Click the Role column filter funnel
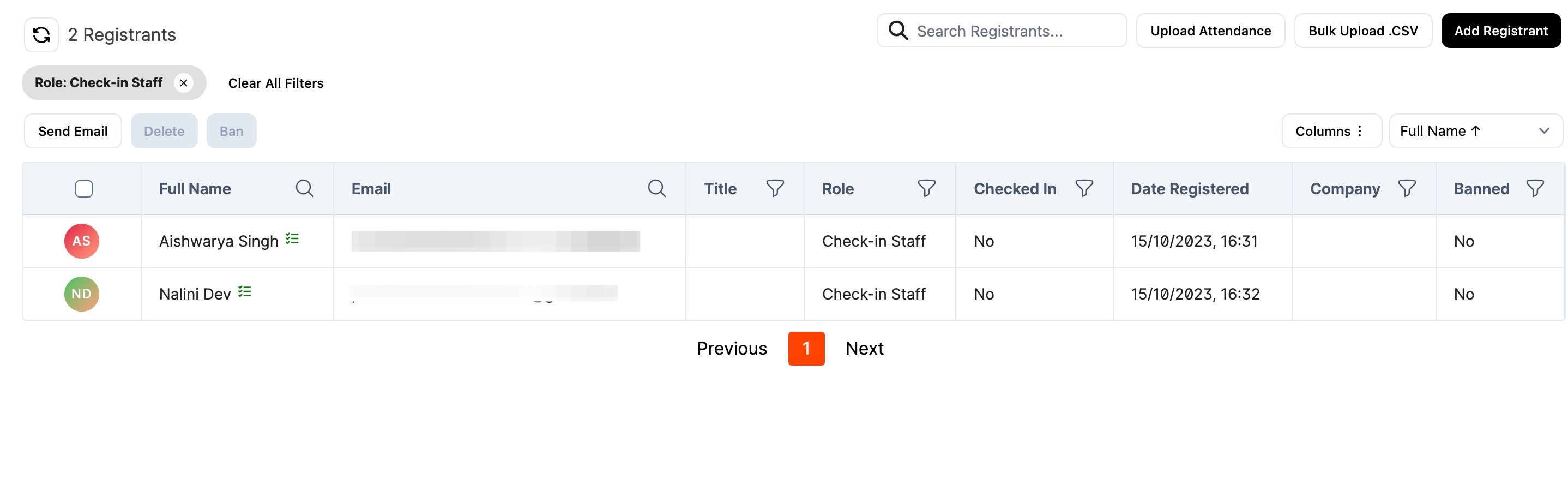Screen dimensions: 1568x478 click(926, 189)
